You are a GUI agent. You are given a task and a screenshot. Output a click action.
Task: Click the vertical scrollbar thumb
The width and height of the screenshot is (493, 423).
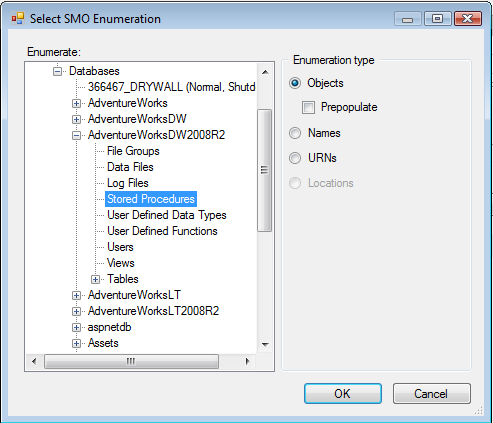pos(265,170)
